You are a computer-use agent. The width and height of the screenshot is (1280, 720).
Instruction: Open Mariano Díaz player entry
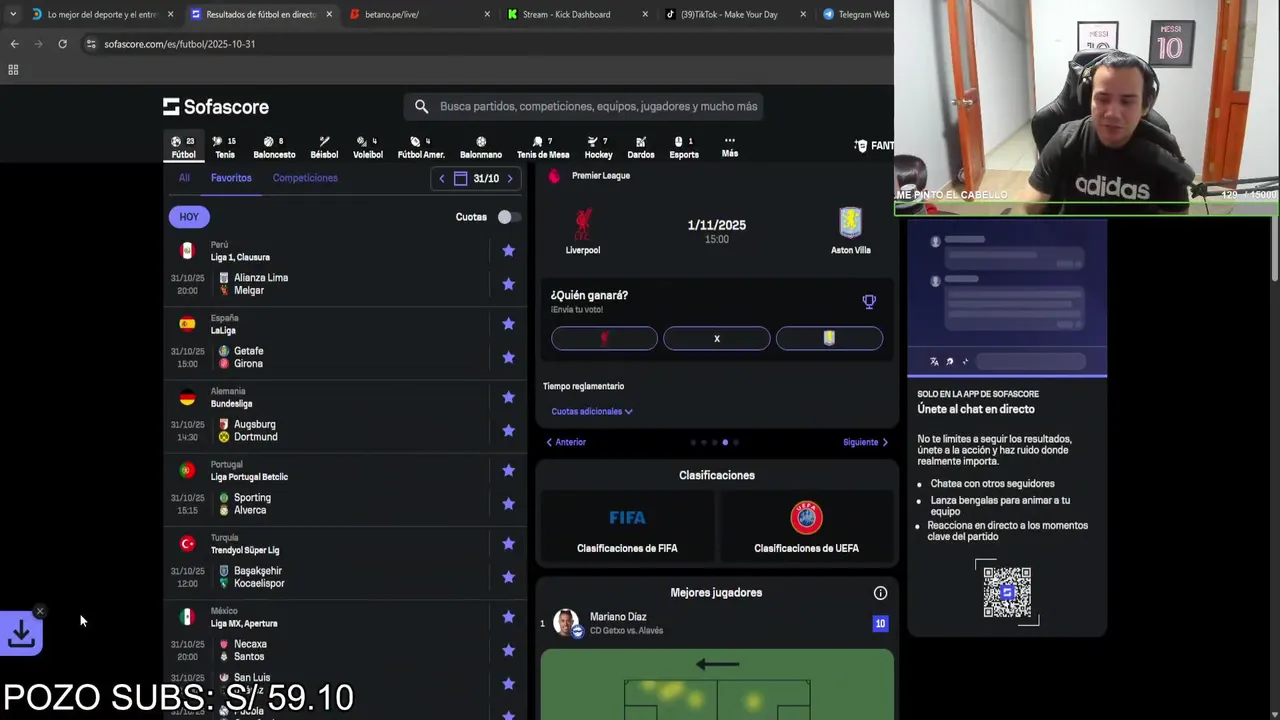717,623
